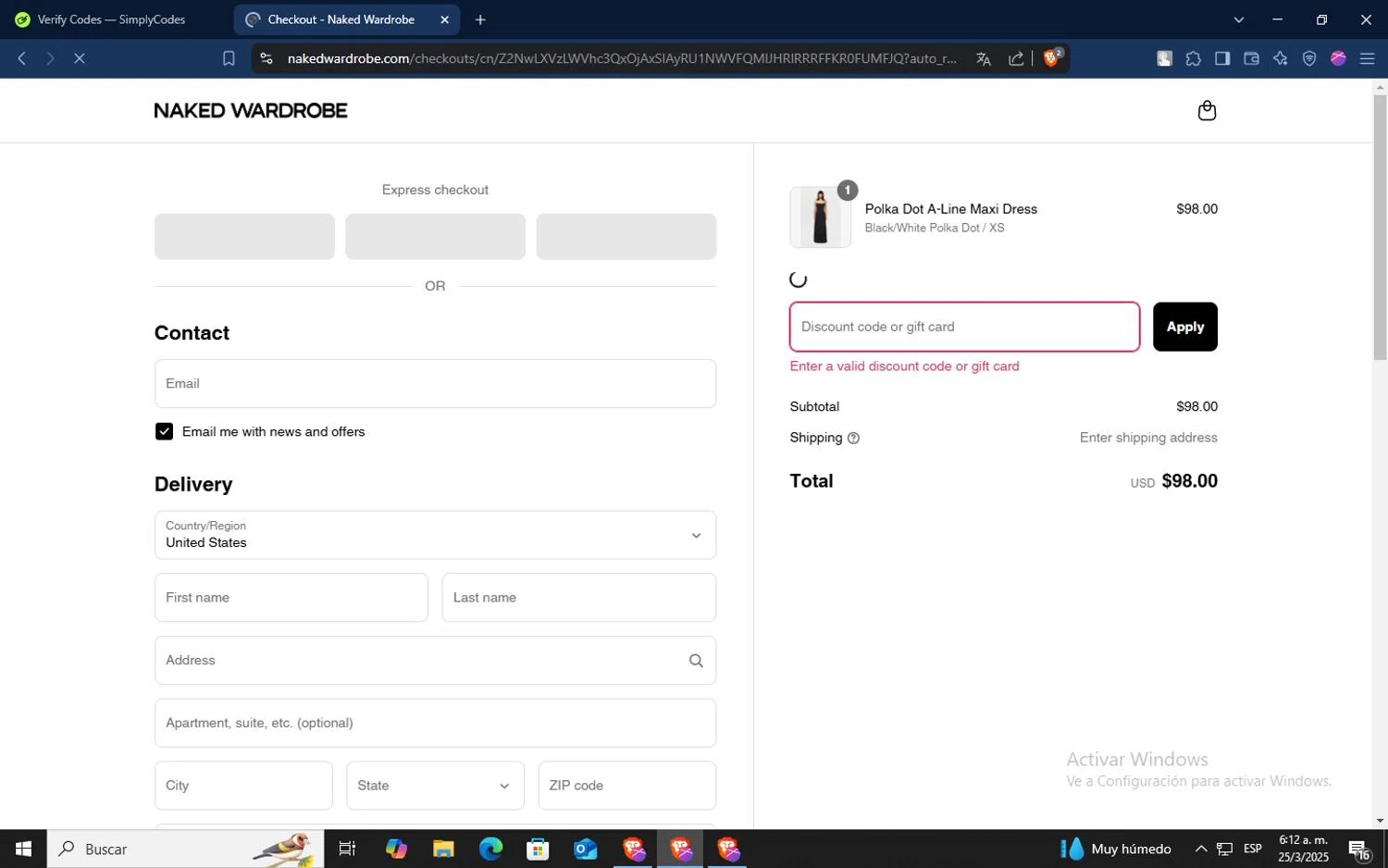
Task: Open Windows Start menu
Action: [23, 849]
